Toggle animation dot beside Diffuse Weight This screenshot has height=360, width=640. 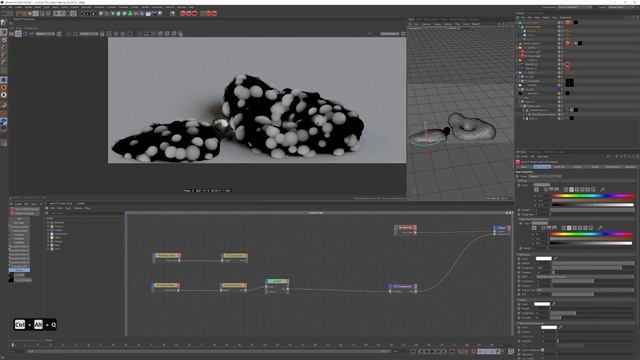click(x=519, y=210)
